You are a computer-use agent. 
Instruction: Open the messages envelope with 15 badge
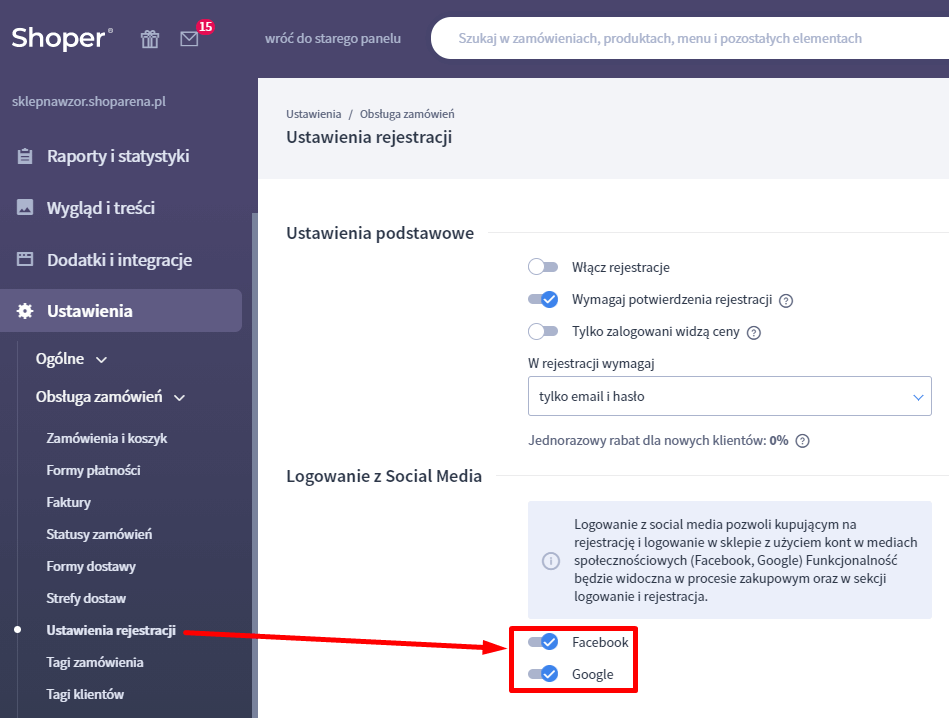[x=189, y=39]
